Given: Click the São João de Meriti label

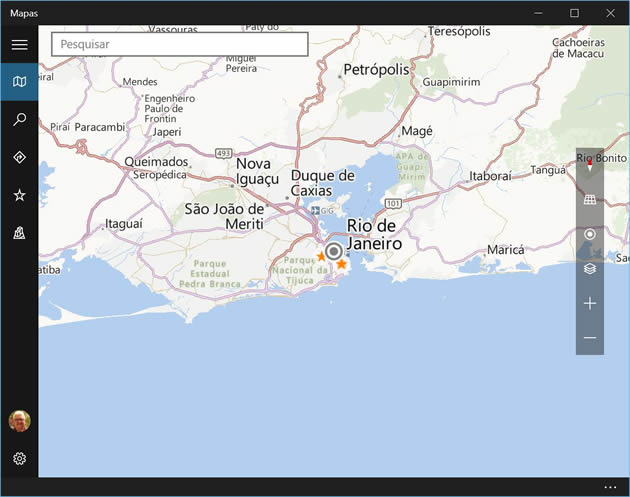Looking at the screenshot, I should 224,216.
